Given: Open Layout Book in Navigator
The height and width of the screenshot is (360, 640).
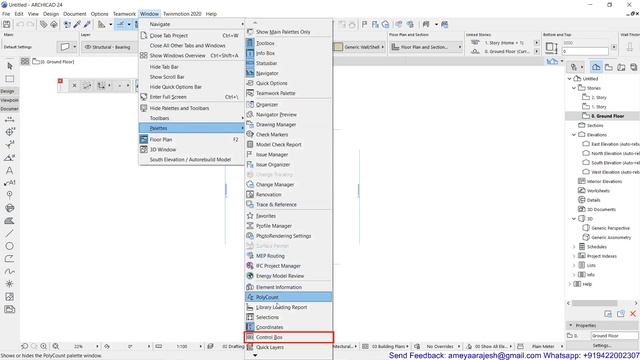Looking at the screenshot, I should click(621, 67).
